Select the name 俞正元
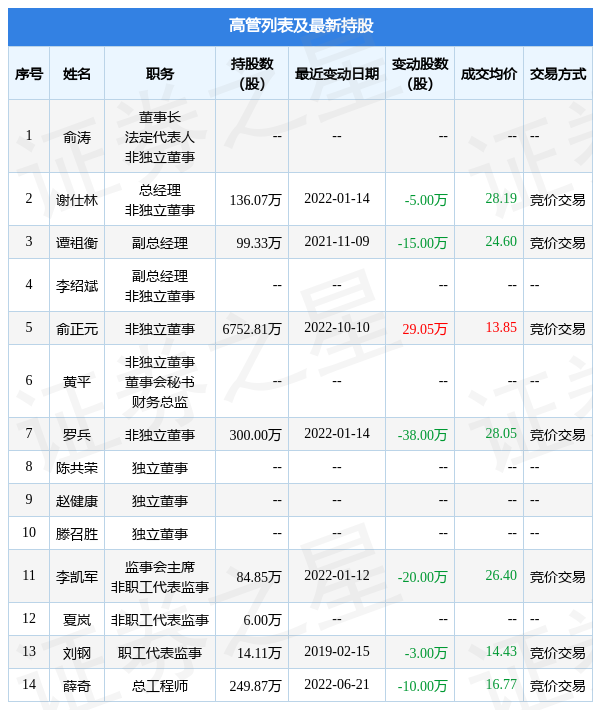593x710 pixels. (77, 329)
